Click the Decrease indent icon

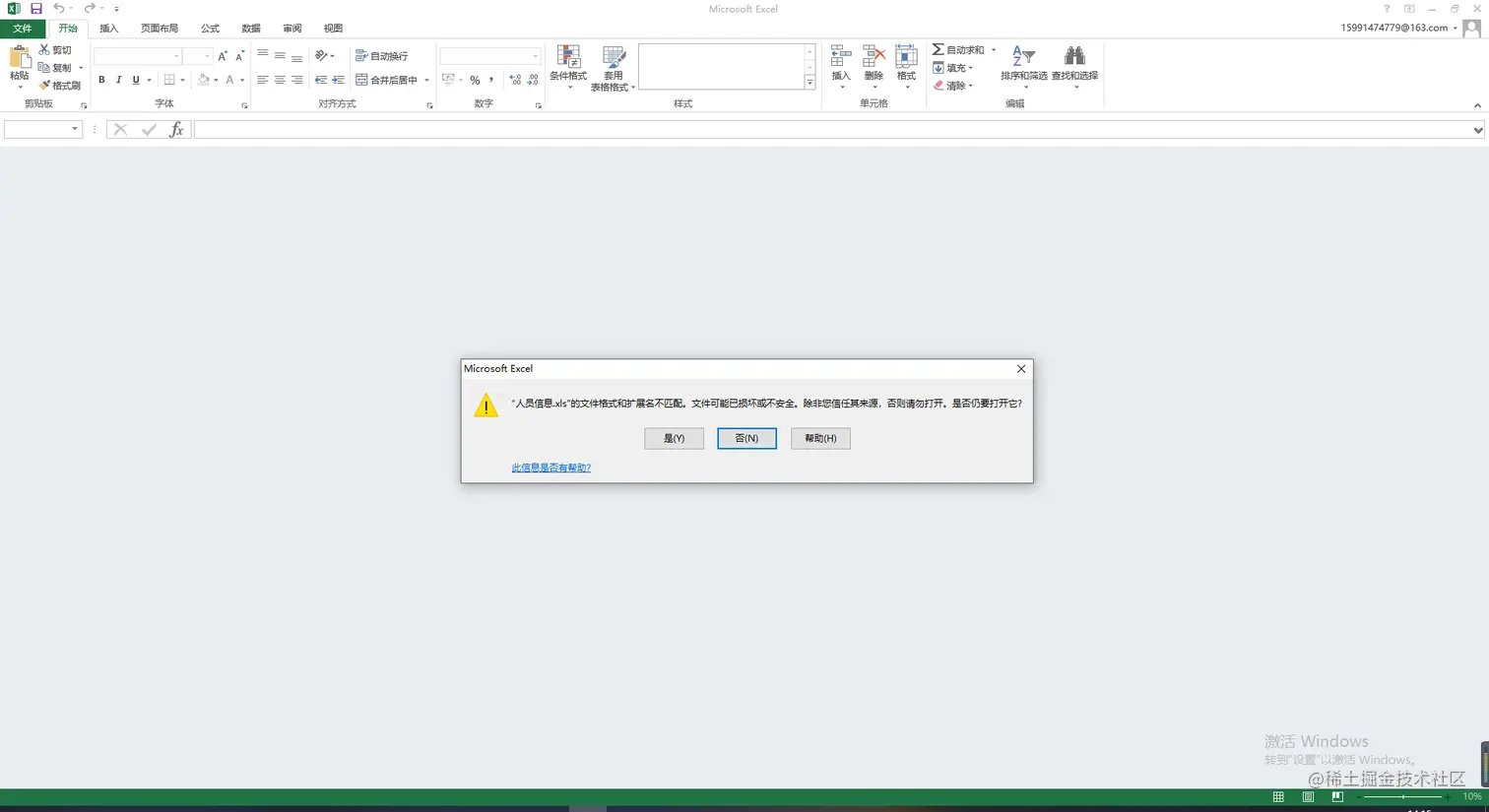coord(321,80)
